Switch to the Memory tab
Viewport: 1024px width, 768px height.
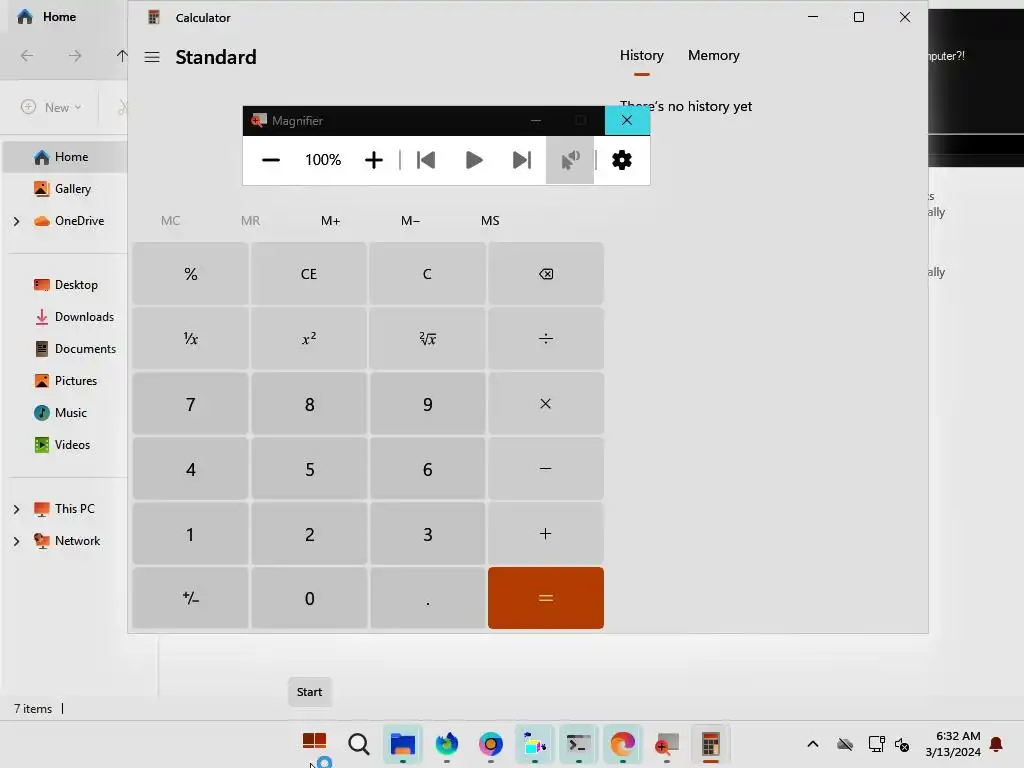[714, 56]
